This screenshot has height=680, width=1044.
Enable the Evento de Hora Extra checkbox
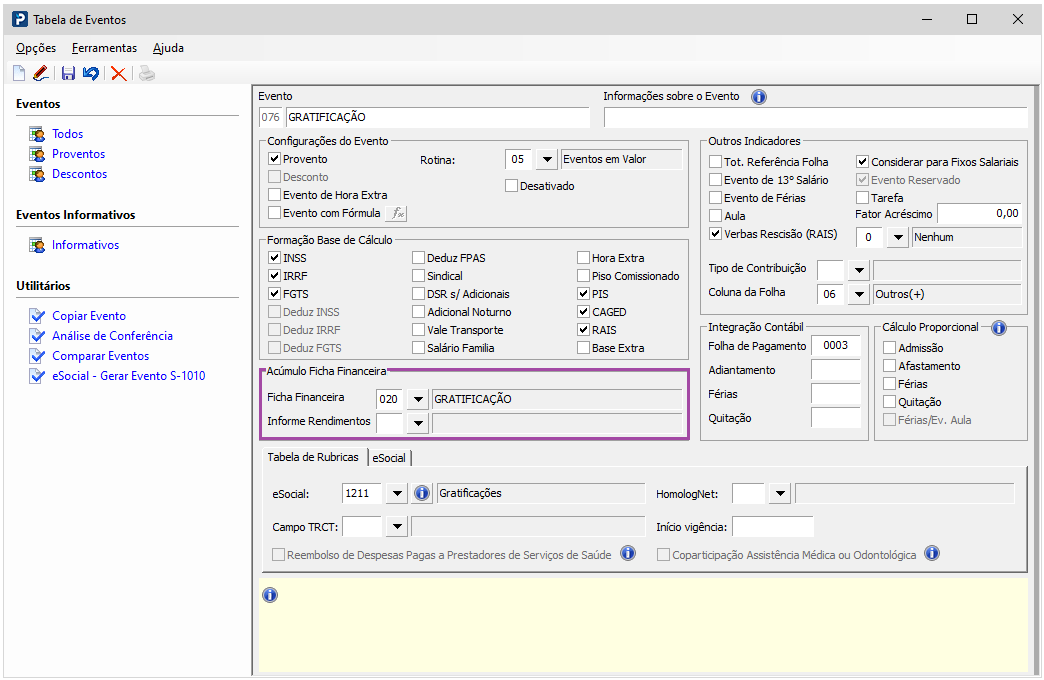click(x=274, y=195)
